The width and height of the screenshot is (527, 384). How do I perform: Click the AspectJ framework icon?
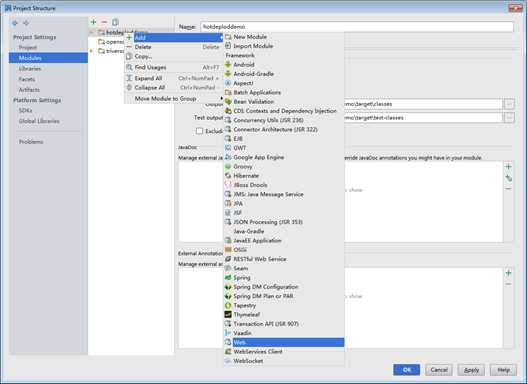228,83
